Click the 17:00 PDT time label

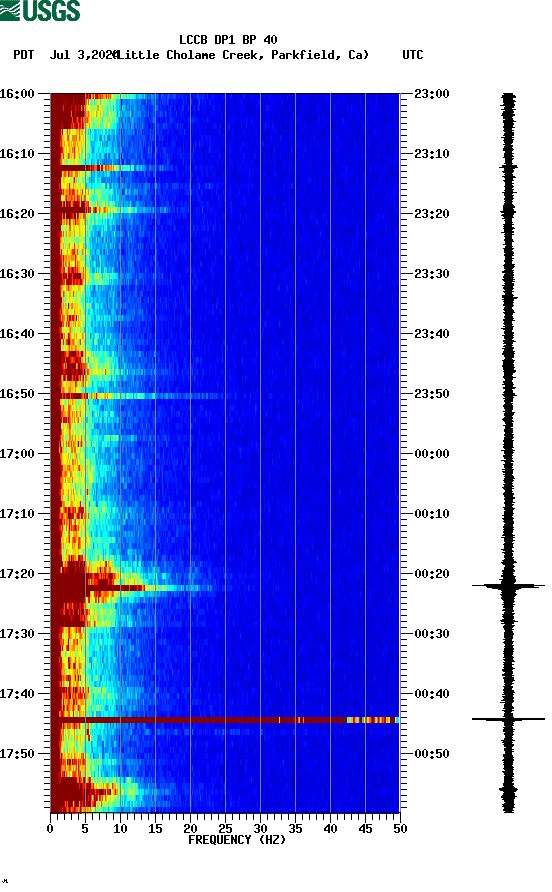pos(17,454)
